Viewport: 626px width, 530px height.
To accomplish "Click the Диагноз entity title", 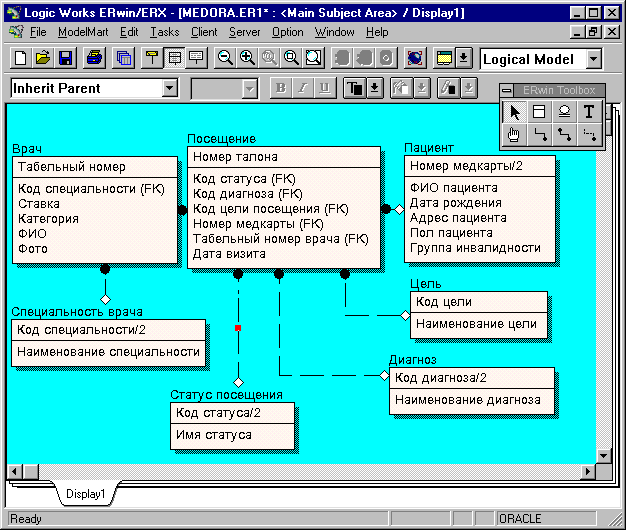I will coord(413,360).
